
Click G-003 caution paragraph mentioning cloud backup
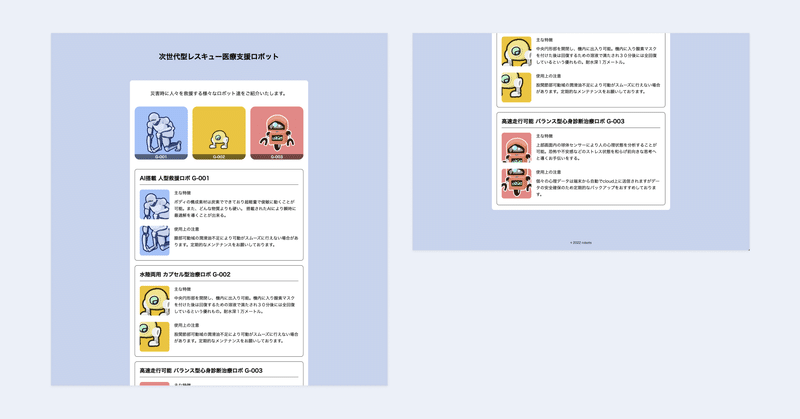click(598, 187)
